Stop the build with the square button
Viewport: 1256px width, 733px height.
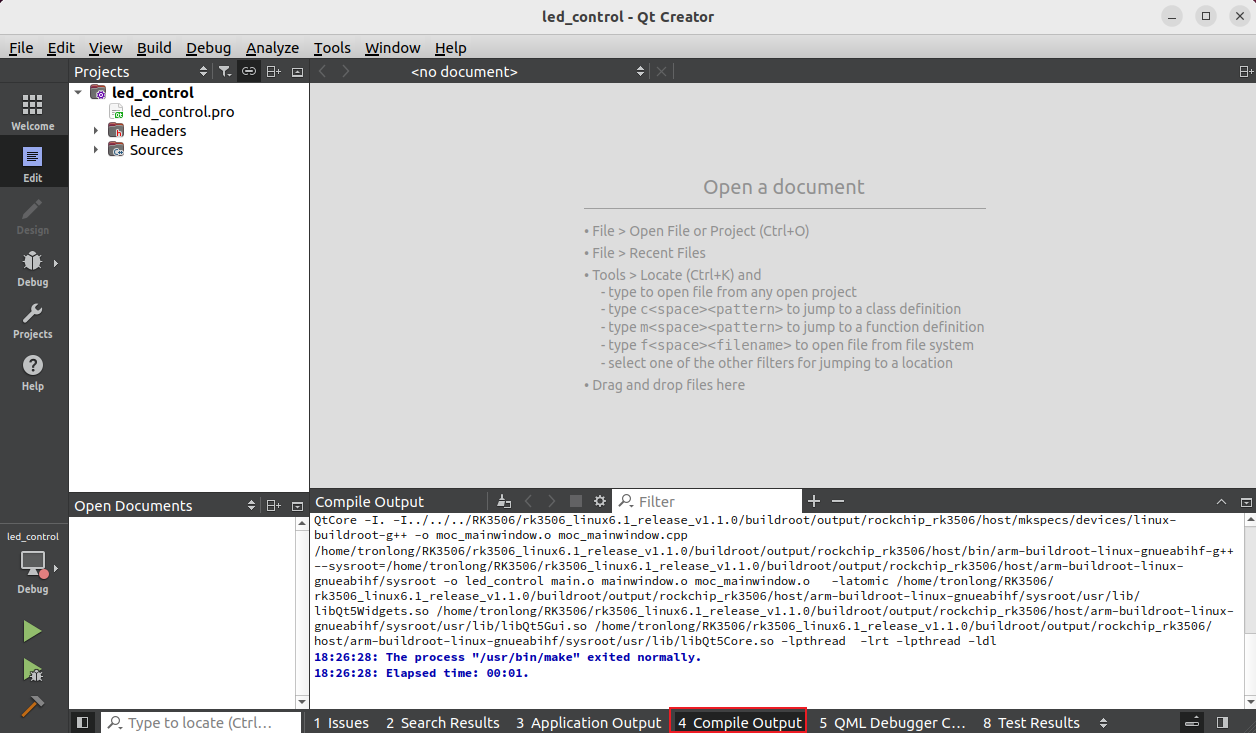(576, 501)
